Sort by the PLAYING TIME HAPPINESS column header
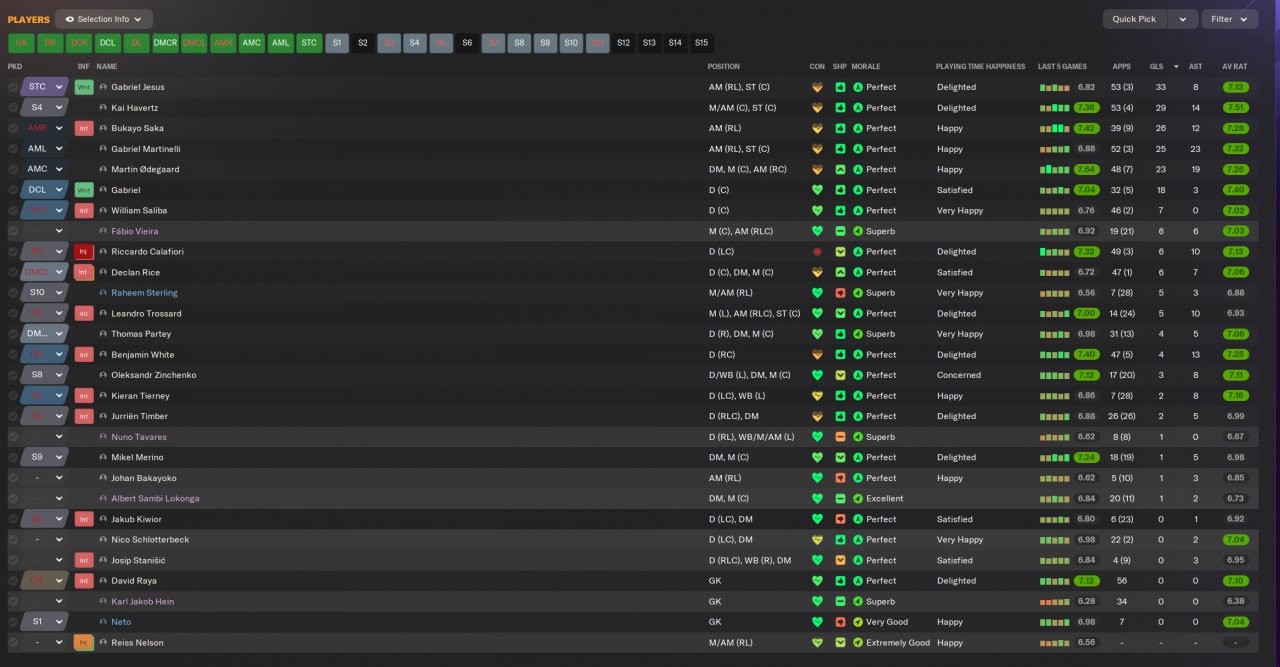 click(x=980, y=67)
